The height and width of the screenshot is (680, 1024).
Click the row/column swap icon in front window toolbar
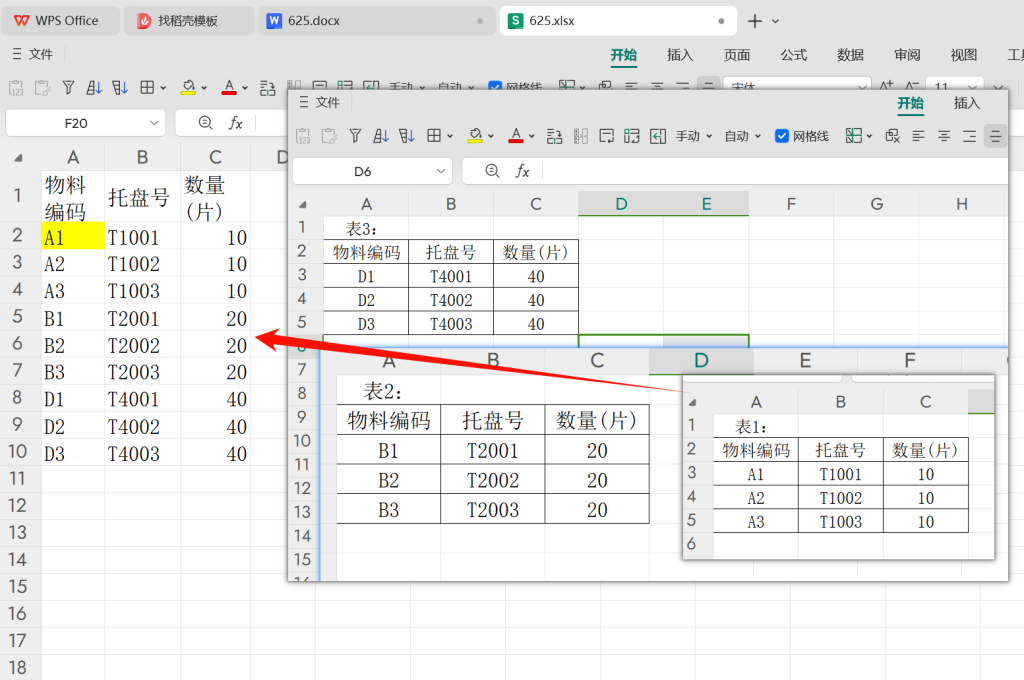[554, 136]
